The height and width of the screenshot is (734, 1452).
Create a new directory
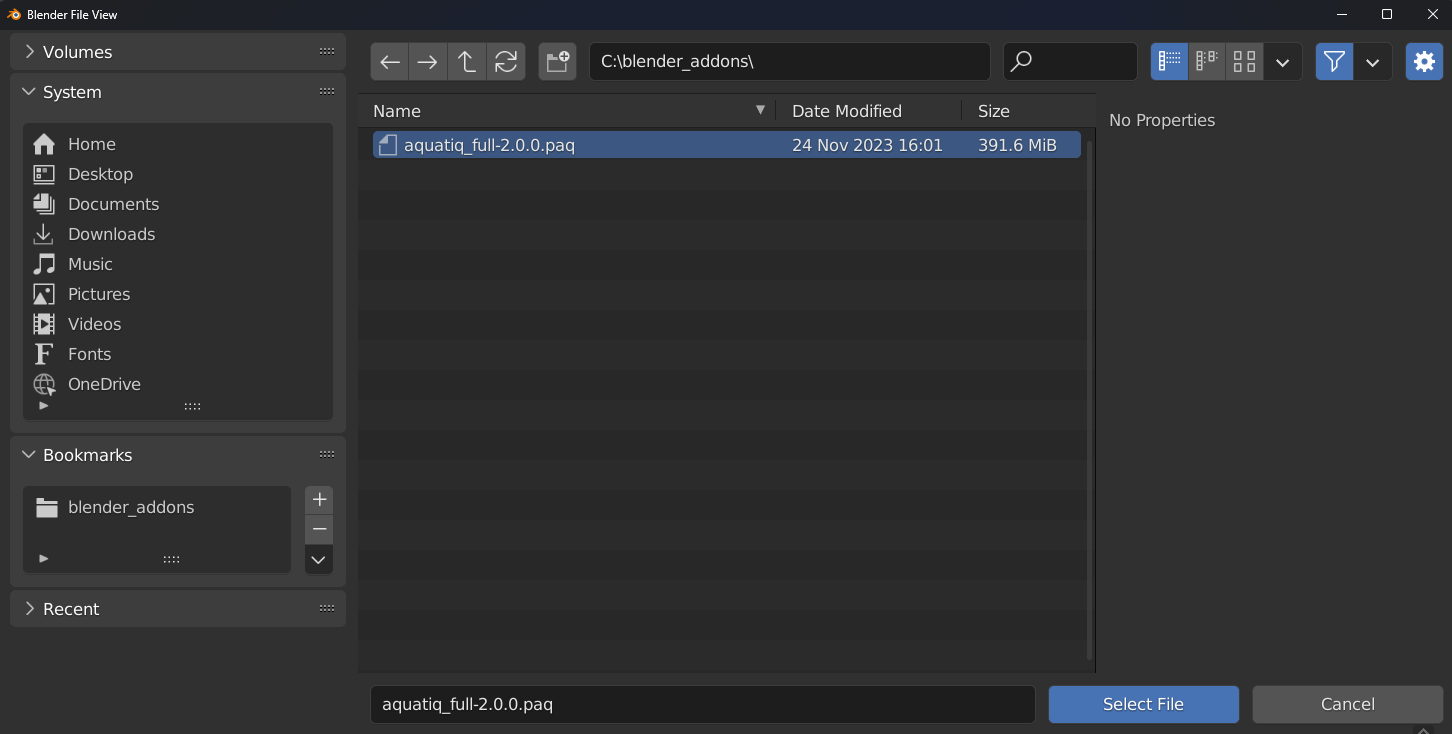pyautogui.click(x=557, y=61)
